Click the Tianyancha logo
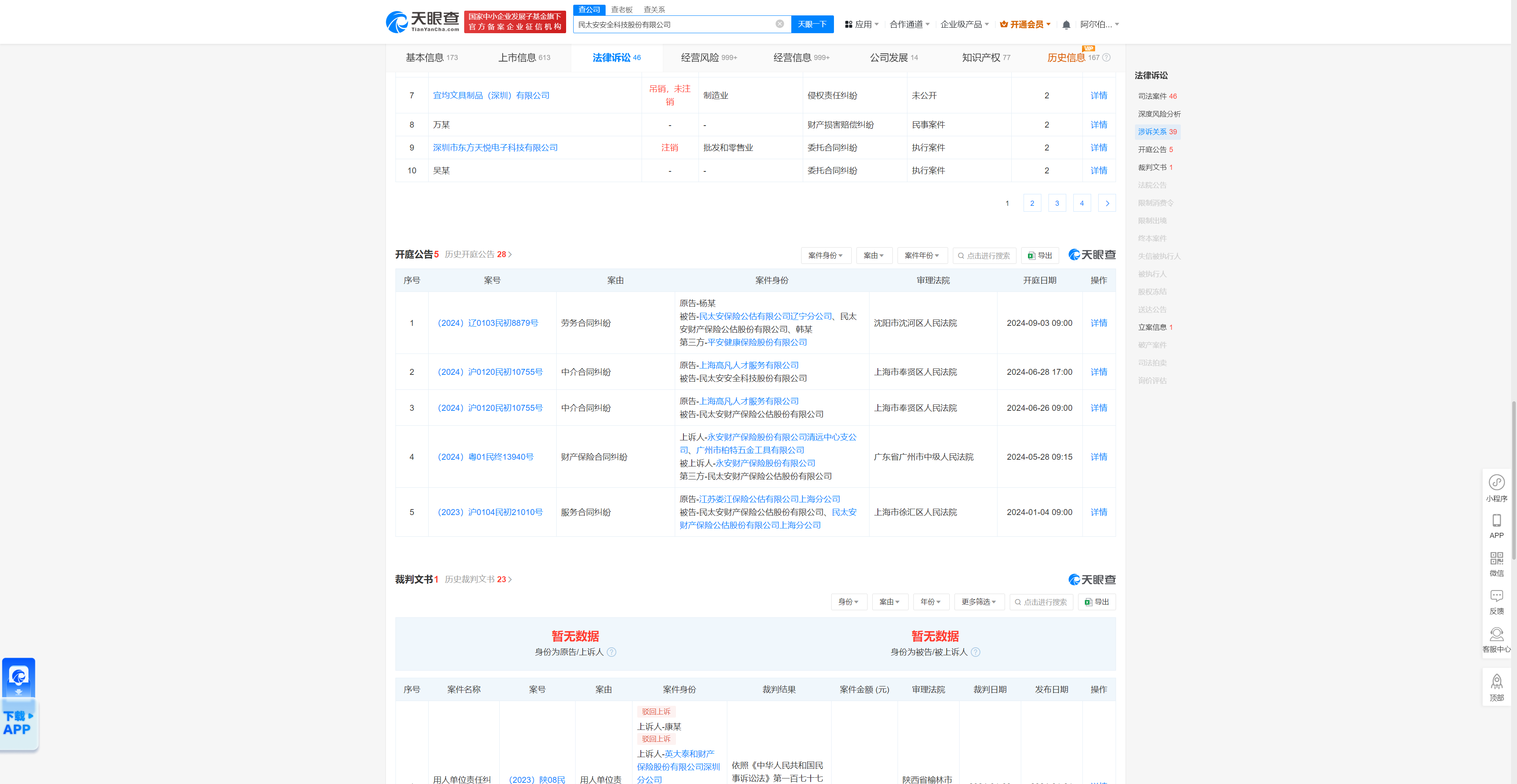Viewport: 1517px width, 784px height. click(422, 22)
